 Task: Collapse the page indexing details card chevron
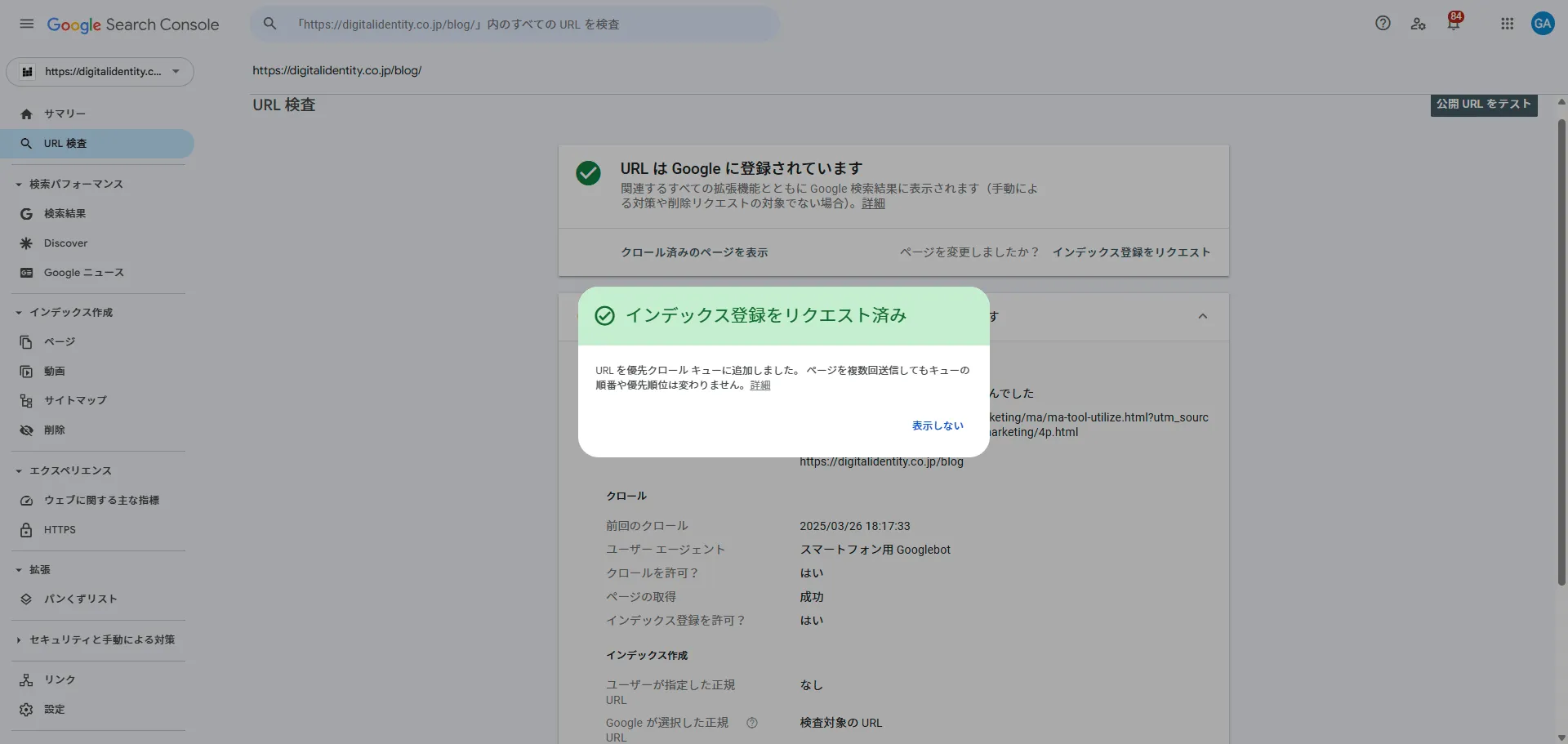(x=1202, y=317)
